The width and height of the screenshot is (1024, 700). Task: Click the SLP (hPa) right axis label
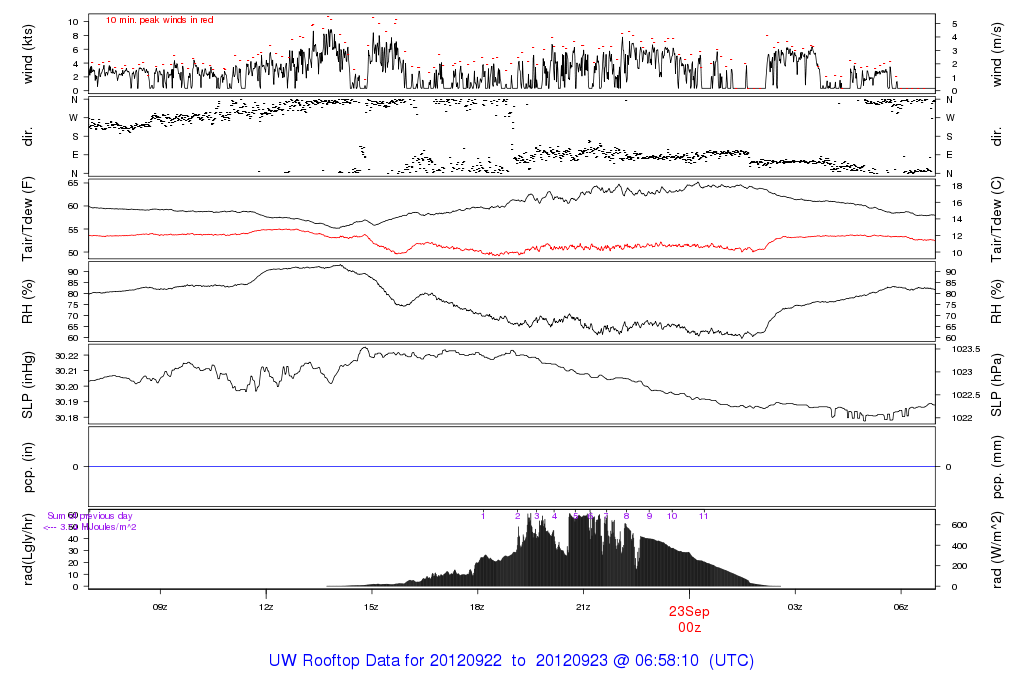(x=997, y=384)
